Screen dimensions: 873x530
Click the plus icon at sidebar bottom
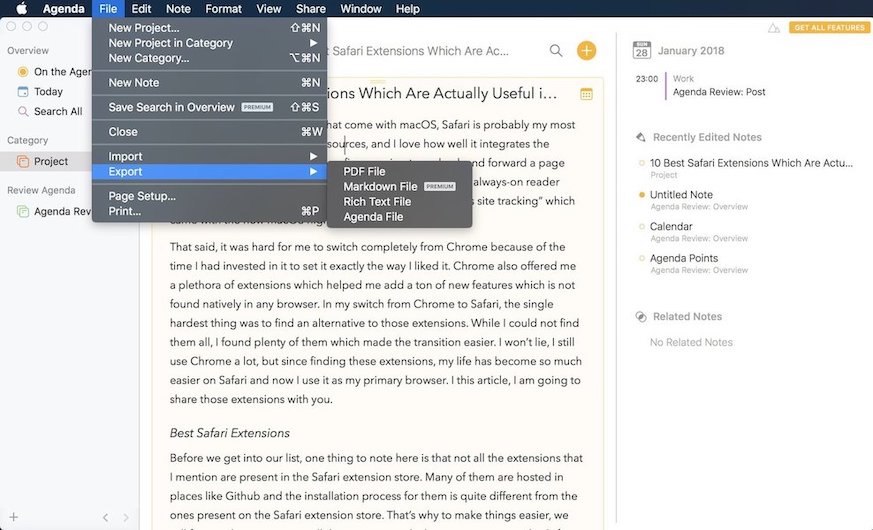pyautogui.click(x=14, y=517)
